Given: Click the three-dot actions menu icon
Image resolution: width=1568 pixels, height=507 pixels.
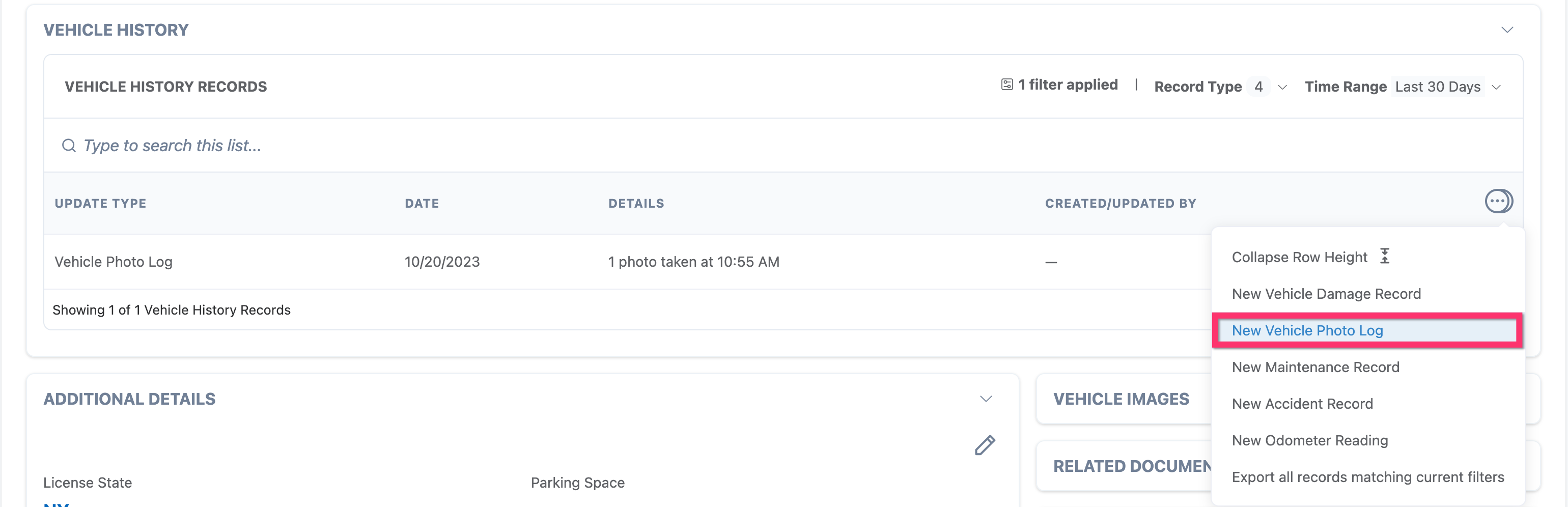Looking at the screenshot, I should (1498, 202).
